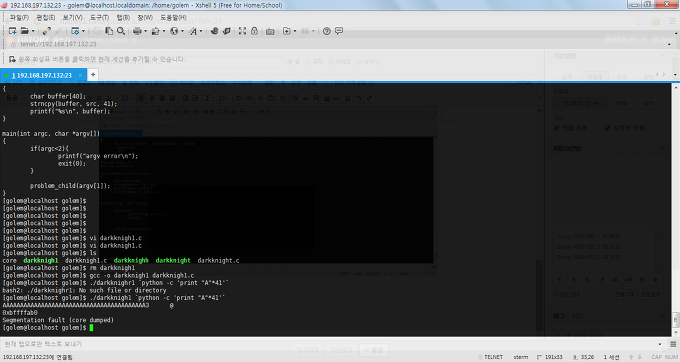680x362 pixels.
Task: Open the 도구(T) menu
Action: coord(99,17)
